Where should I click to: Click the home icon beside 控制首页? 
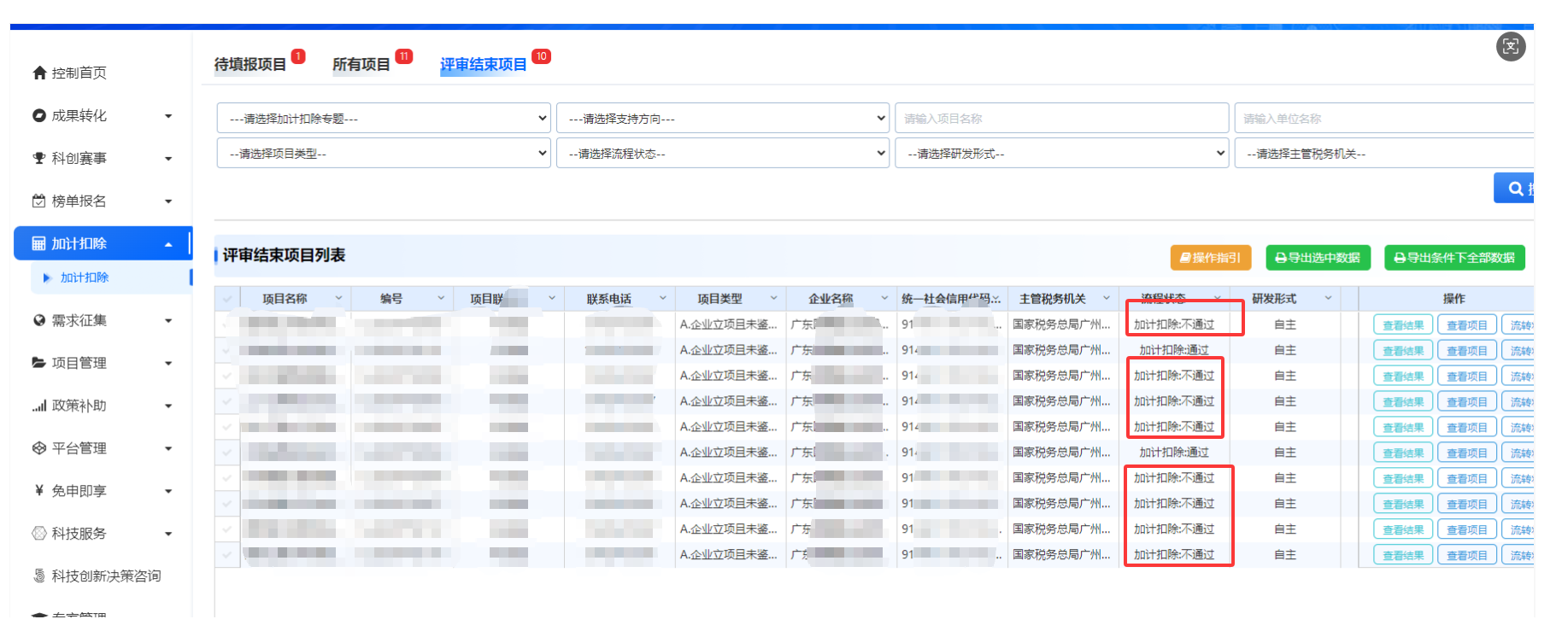(39, 73)
